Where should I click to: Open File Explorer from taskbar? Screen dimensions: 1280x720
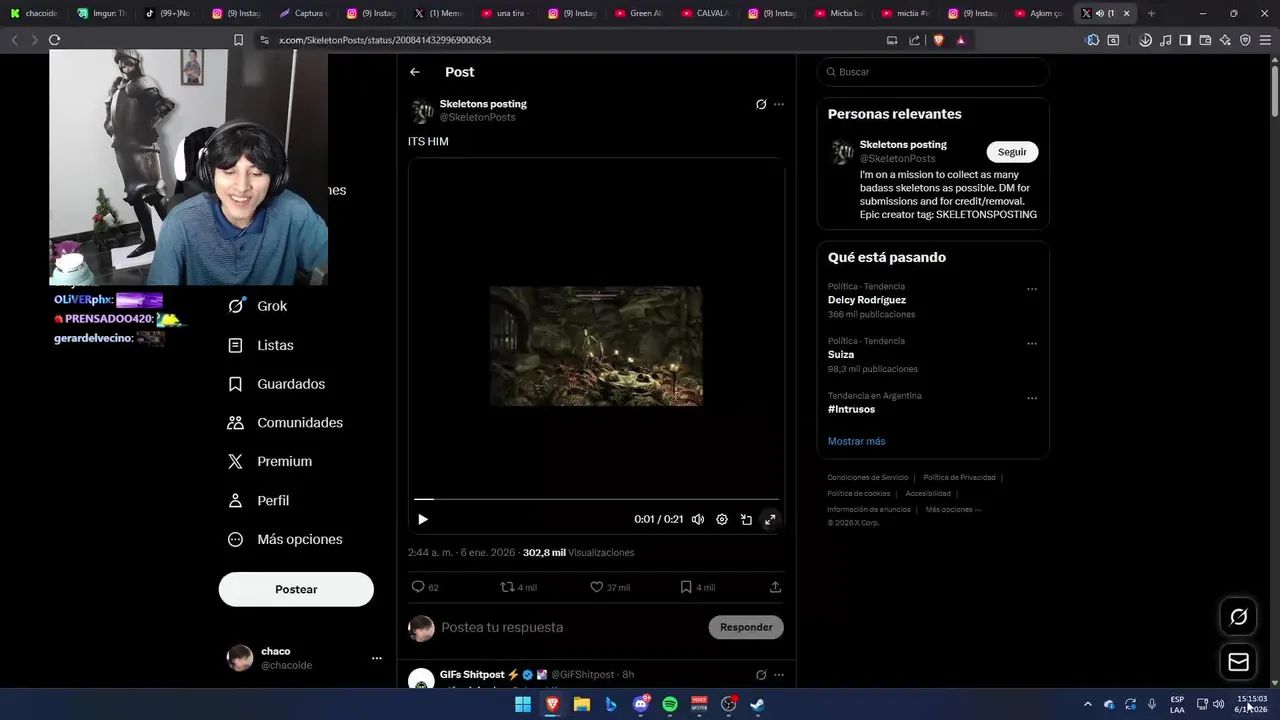582,704
